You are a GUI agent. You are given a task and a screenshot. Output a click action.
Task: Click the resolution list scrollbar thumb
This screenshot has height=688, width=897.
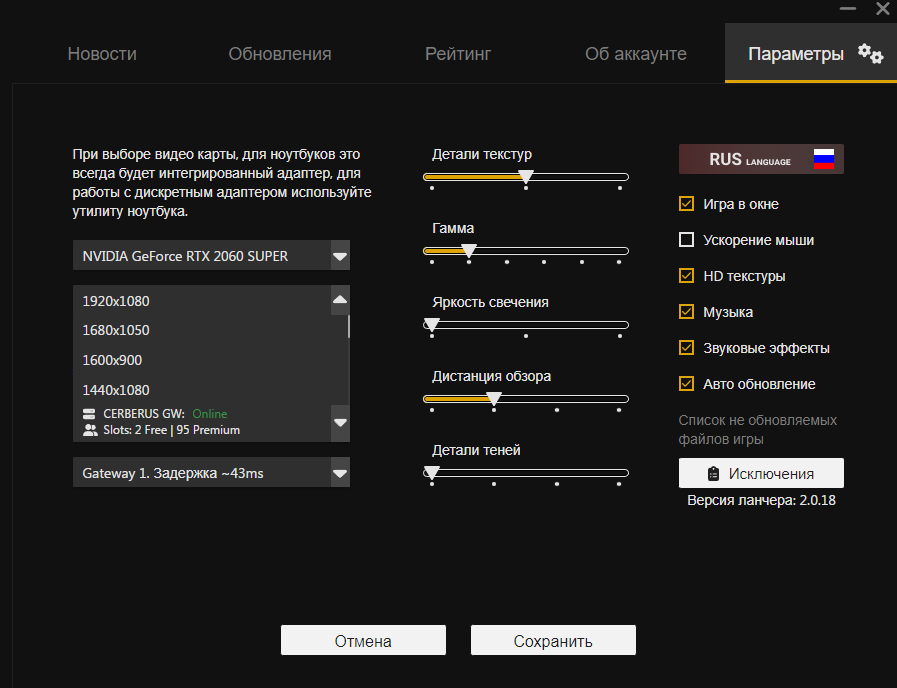(348, 327)
